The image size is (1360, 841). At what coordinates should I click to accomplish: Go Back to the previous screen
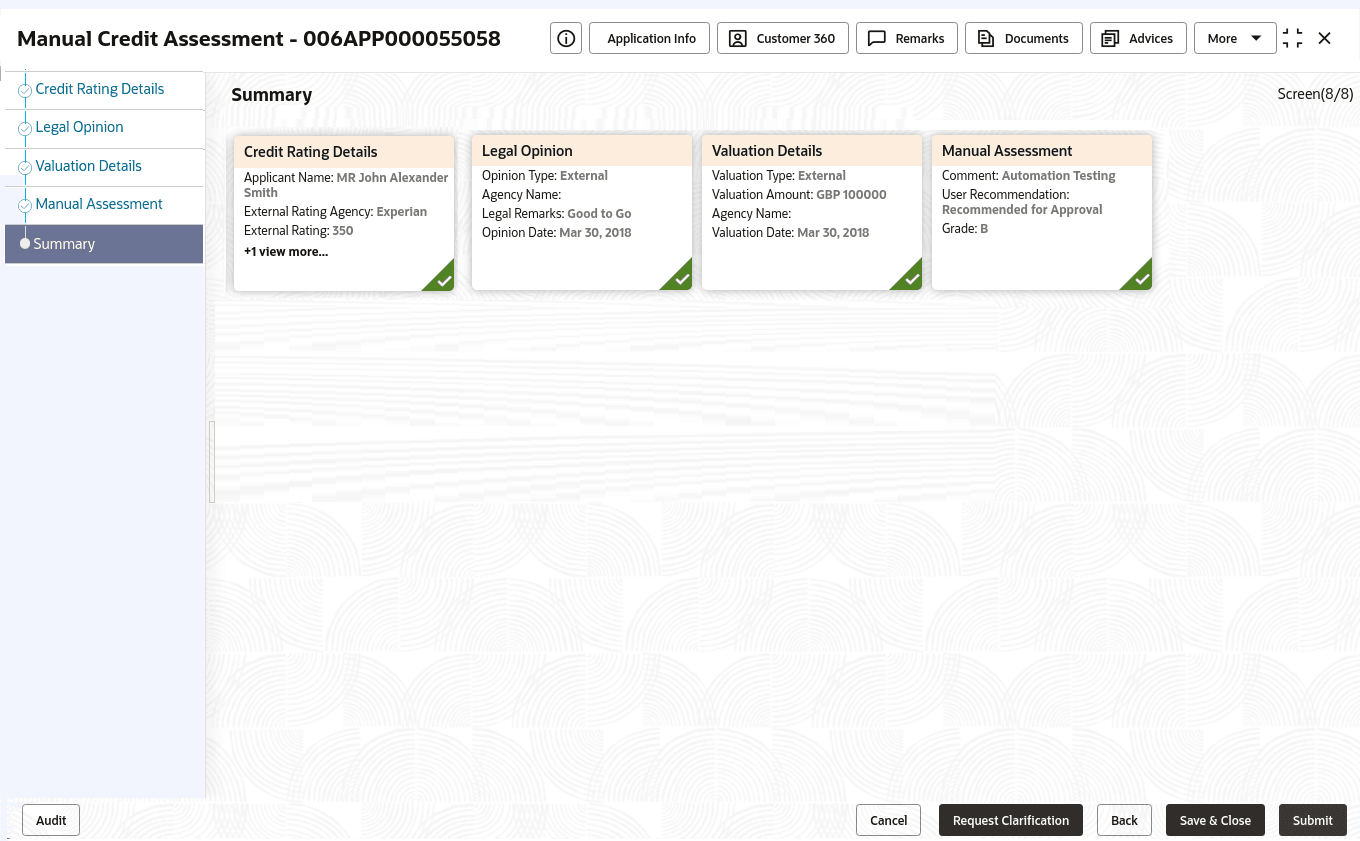tap(1124, 820)
